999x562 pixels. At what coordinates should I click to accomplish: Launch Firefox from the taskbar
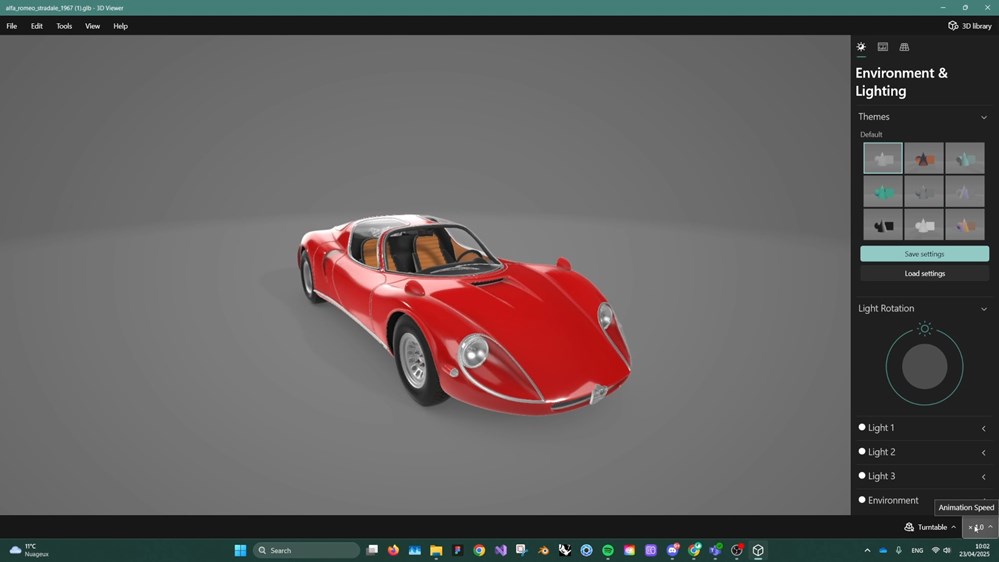click(393, 551)
